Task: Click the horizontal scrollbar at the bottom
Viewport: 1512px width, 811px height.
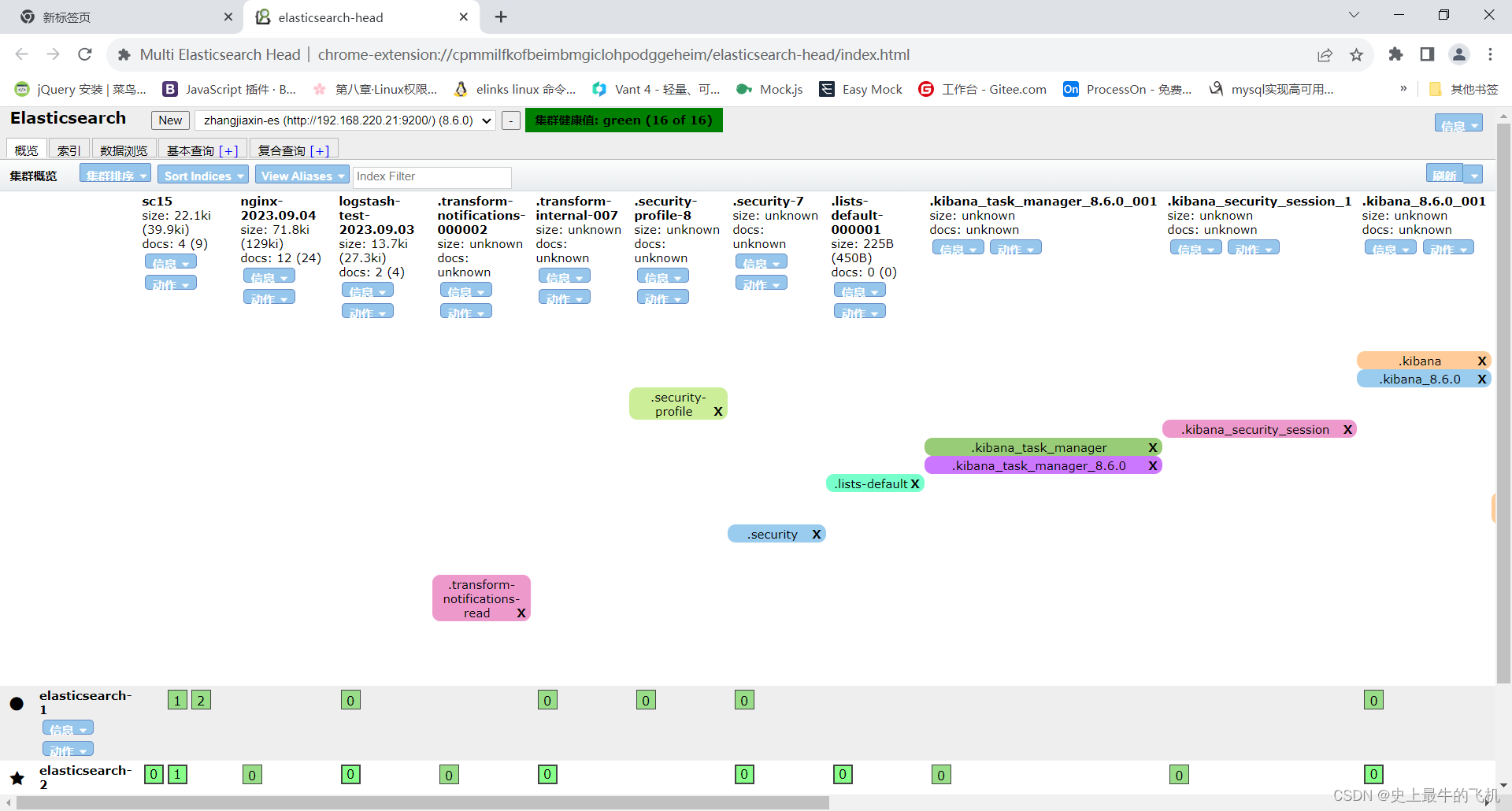Action: coord(423,802)
